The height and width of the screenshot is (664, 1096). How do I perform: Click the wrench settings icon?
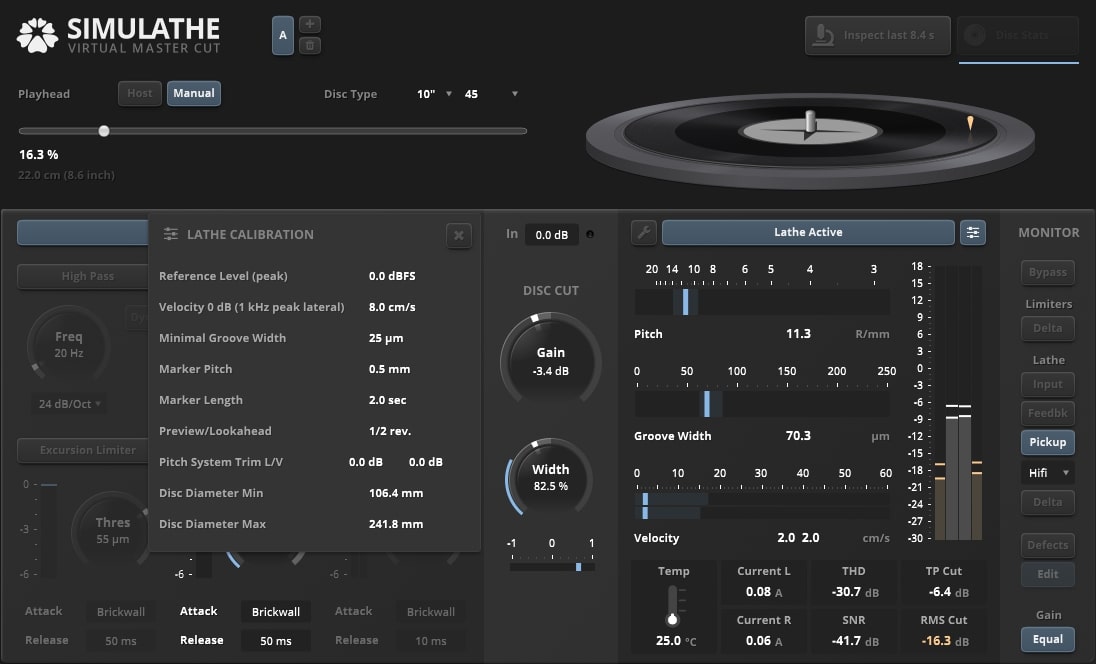click(645, 233)
